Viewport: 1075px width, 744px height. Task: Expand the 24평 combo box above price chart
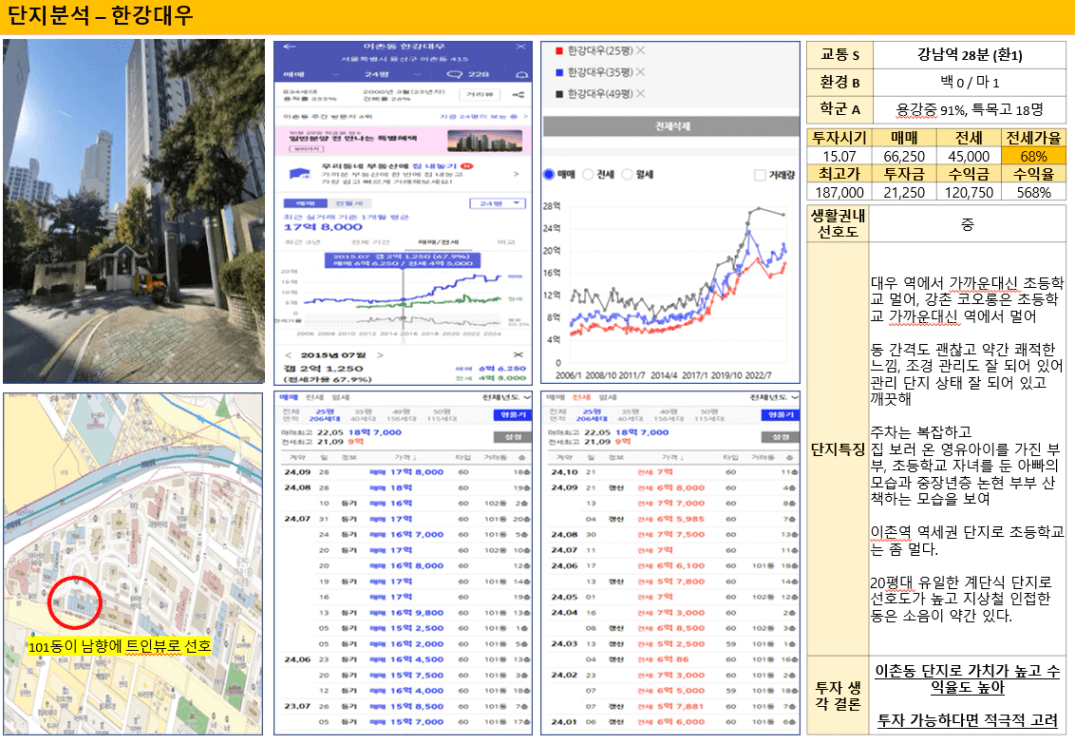click(x=498, y=204)
